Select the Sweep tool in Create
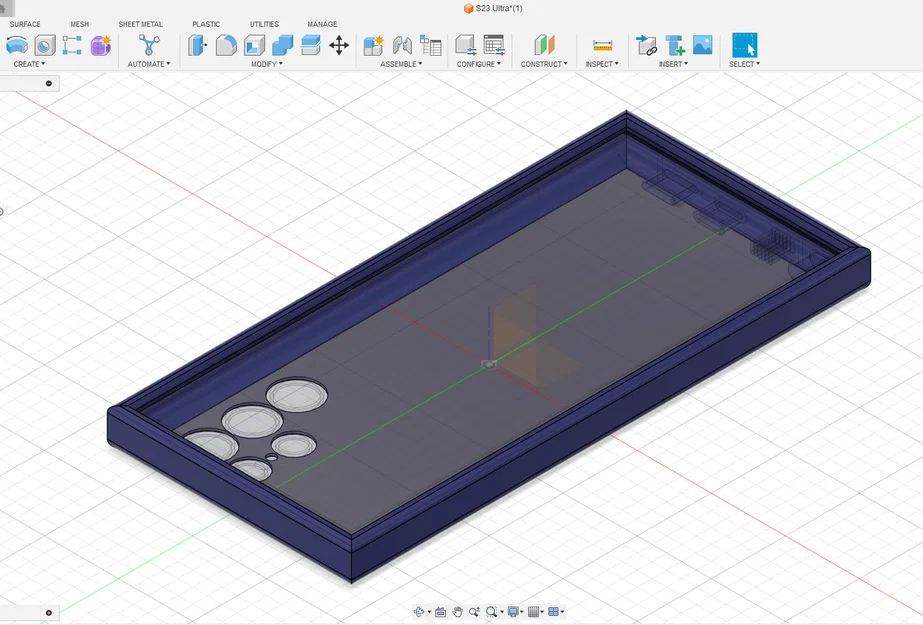The image size is (923, 625). [17, 45]
